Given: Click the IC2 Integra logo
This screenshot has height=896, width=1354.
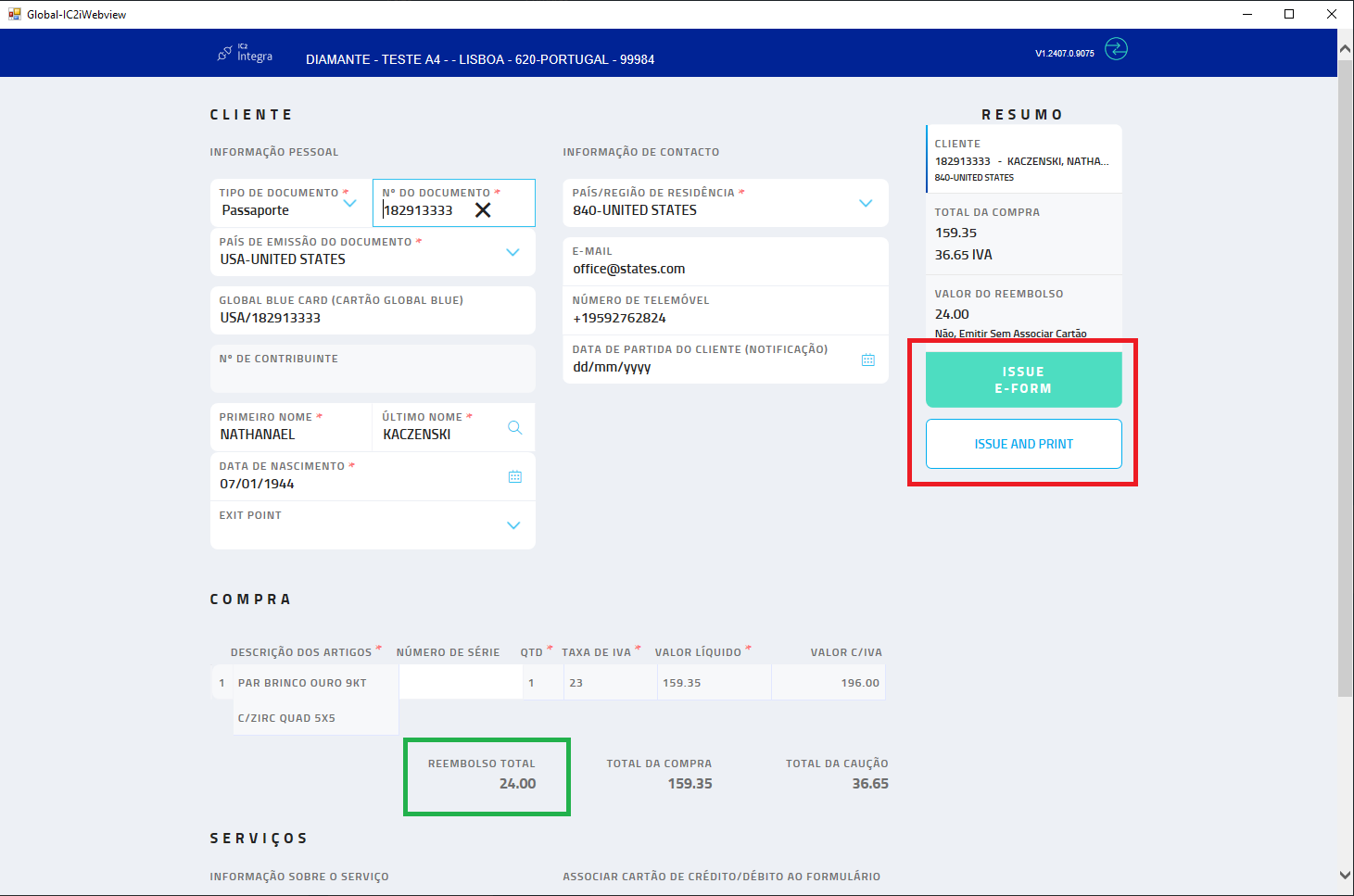Looking at the screenshot, I should point(246,54).
